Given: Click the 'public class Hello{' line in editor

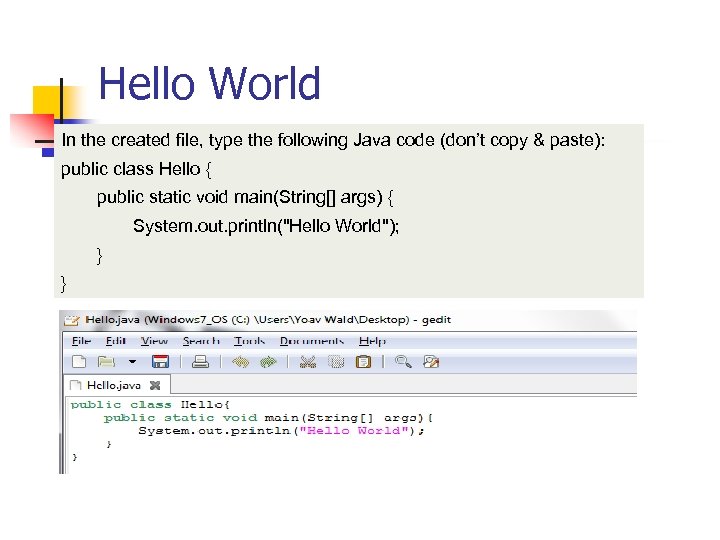Looking at the screenshot, I should (x=150, y=405).
